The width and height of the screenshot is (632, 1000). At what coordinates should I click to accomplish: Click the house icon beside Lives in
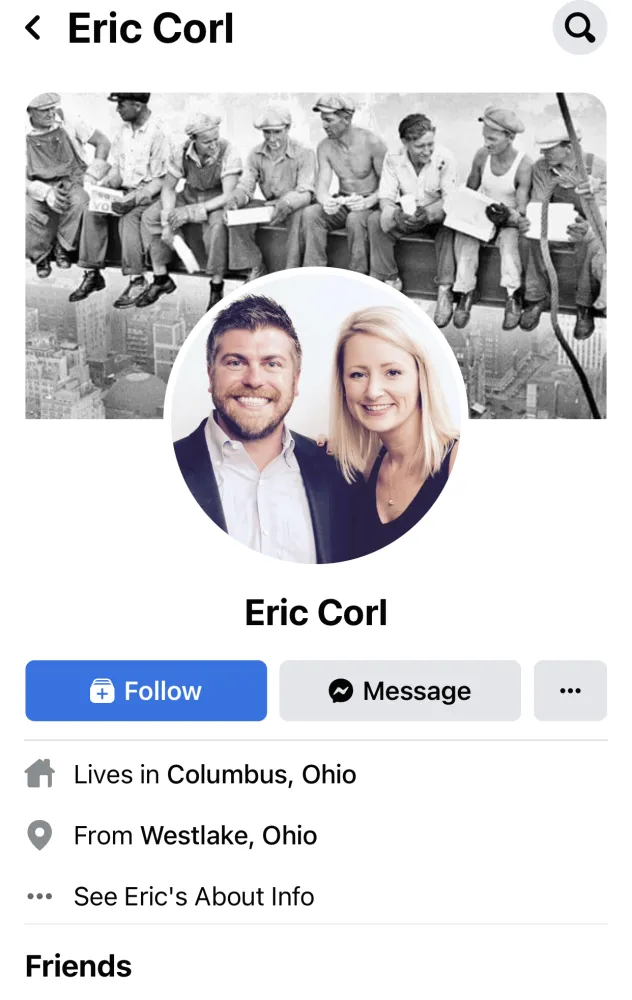click(40, 774)
